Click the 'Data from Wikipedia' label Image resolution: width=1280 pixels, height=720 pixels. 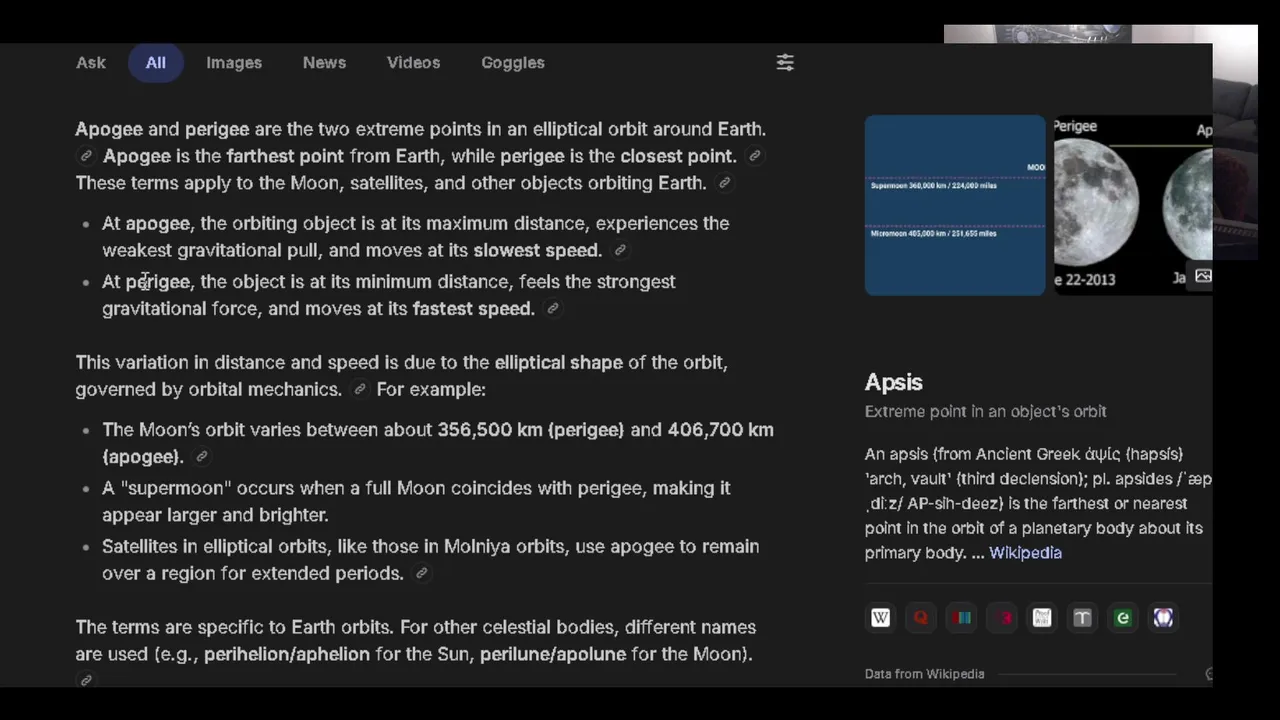[x=925, y=674]
